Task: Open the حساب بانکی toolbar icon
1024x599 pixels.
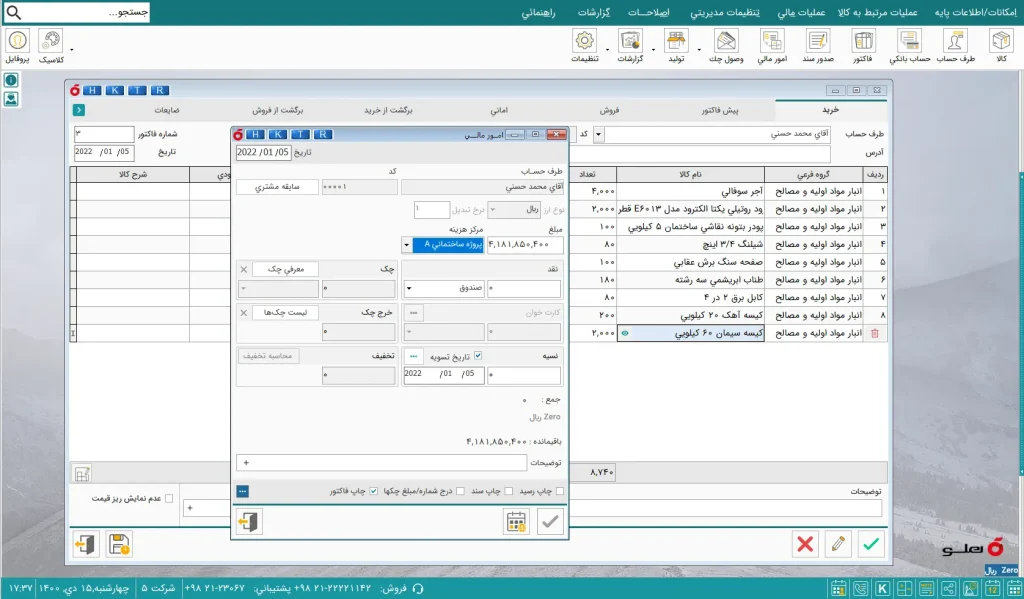Action: tap(910, 46)
